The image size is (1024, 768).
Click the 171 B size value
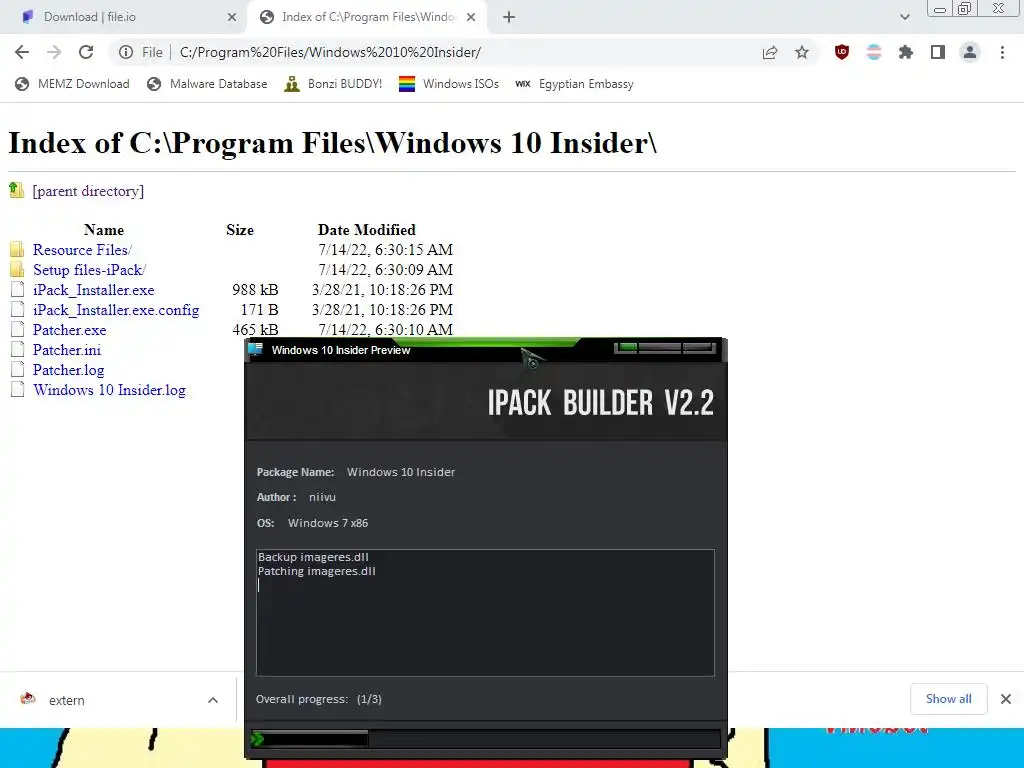[260, 310]
